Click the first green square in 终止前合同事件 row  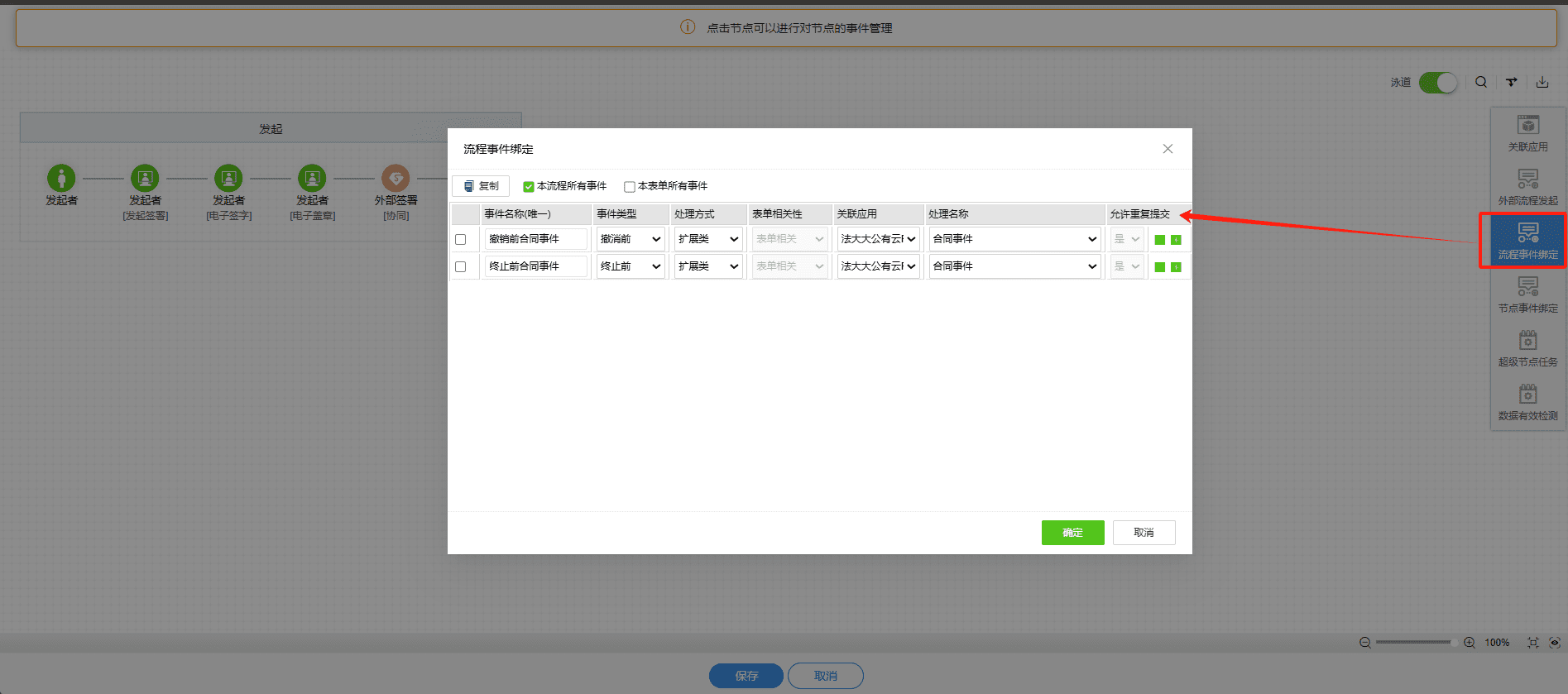click(1160, 267)
